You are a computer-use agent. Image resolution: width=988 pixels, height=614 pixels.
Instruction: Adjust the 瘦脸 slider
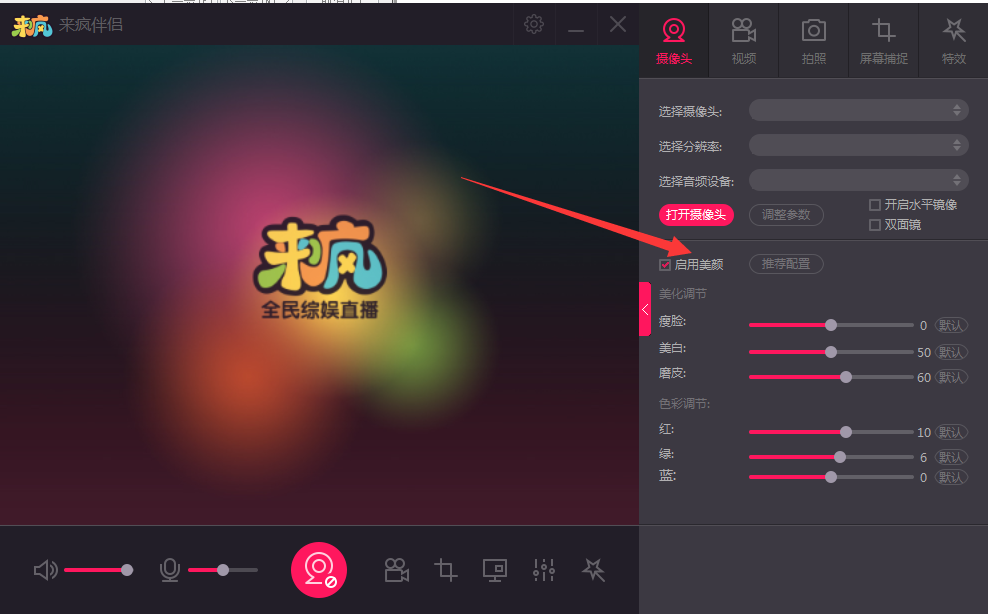click(x=831, y=325)
